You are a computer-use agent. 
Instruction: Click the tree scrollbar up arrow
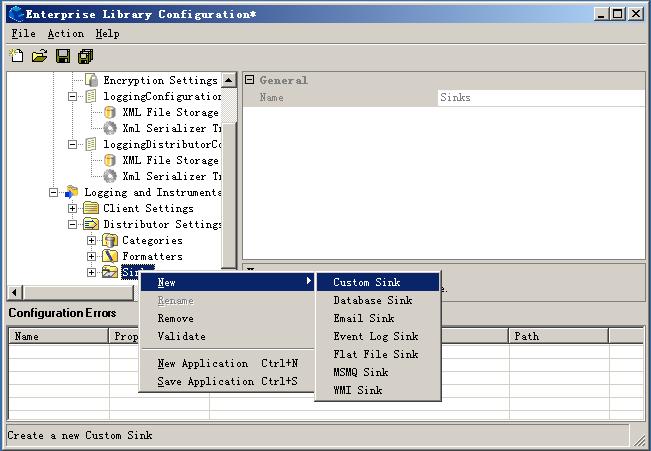[229, 80]
